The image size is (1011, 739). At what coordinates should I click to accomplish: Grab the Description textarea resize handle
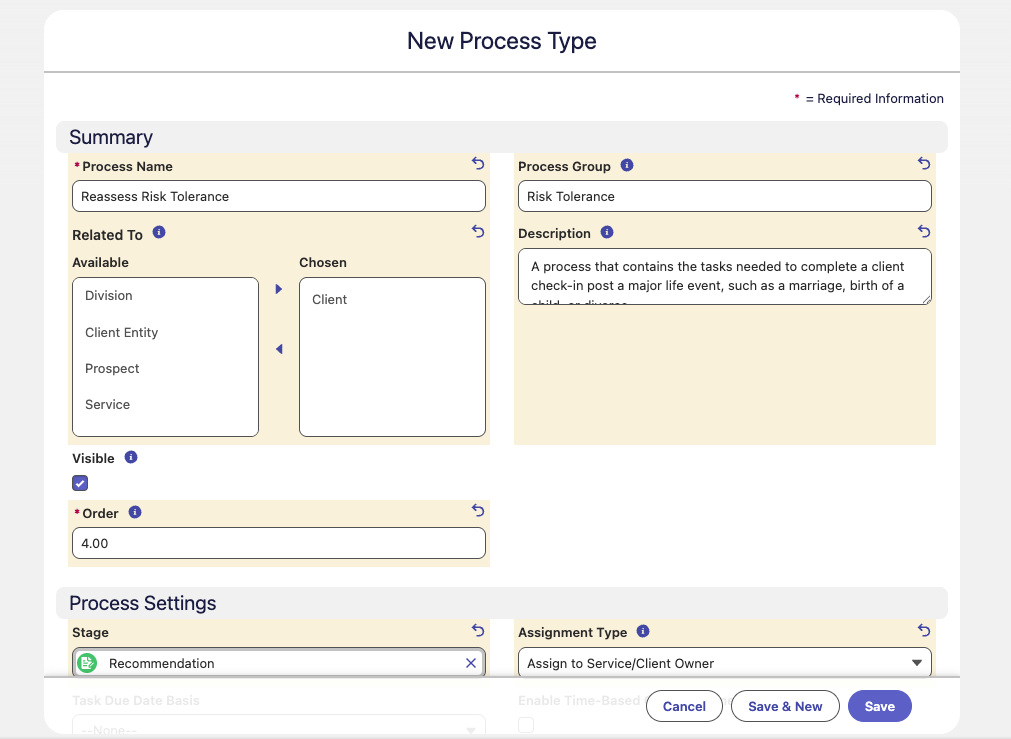tap(927, 300)
